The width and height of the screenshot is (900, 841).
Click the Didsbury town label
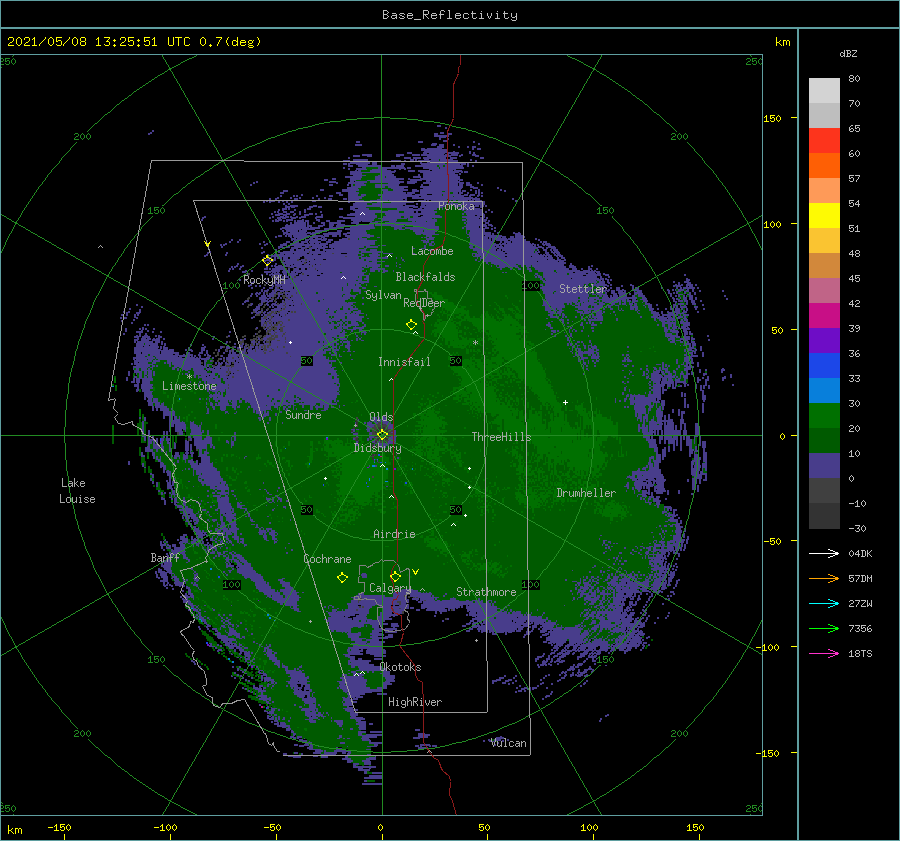[377, 448]
